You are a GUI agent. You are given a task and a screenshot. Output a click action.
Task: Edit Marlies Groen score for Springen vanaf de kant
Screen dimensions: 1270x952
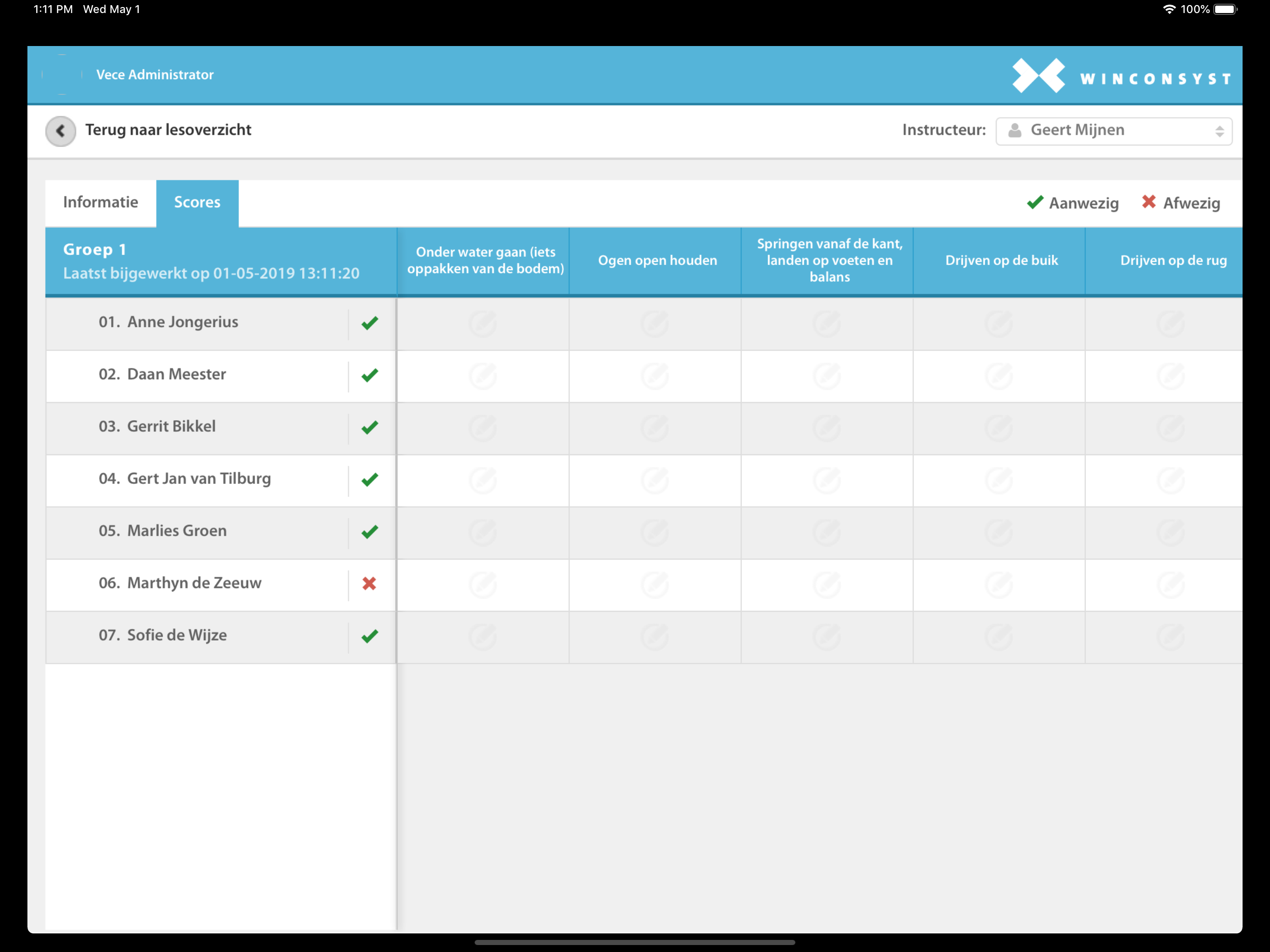tap(827, 533)
